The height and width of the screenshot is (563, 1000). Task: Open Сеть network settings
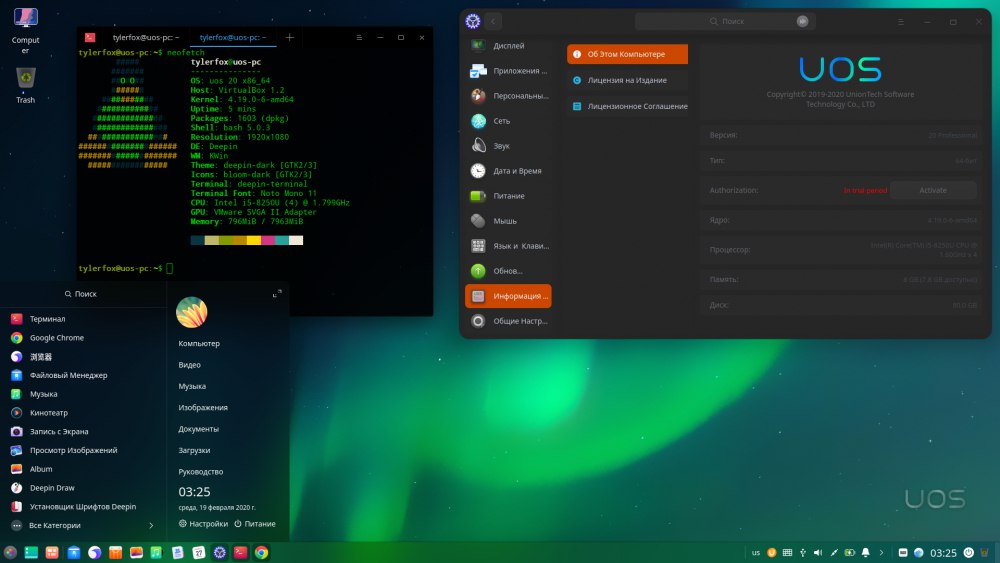click(508, 121)
